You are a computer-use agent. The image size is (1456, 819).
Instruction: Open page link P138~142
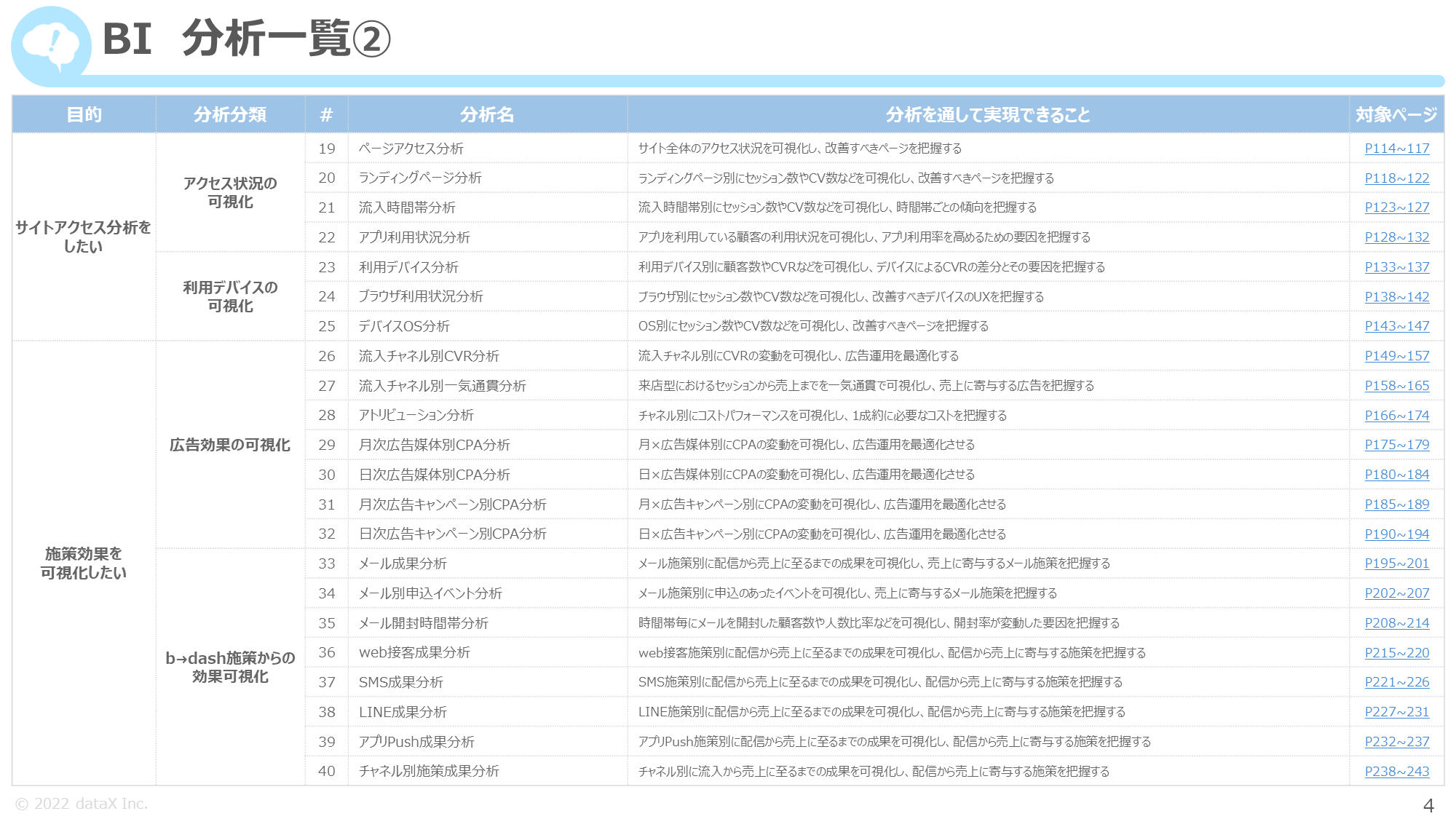click(1396, 297)
